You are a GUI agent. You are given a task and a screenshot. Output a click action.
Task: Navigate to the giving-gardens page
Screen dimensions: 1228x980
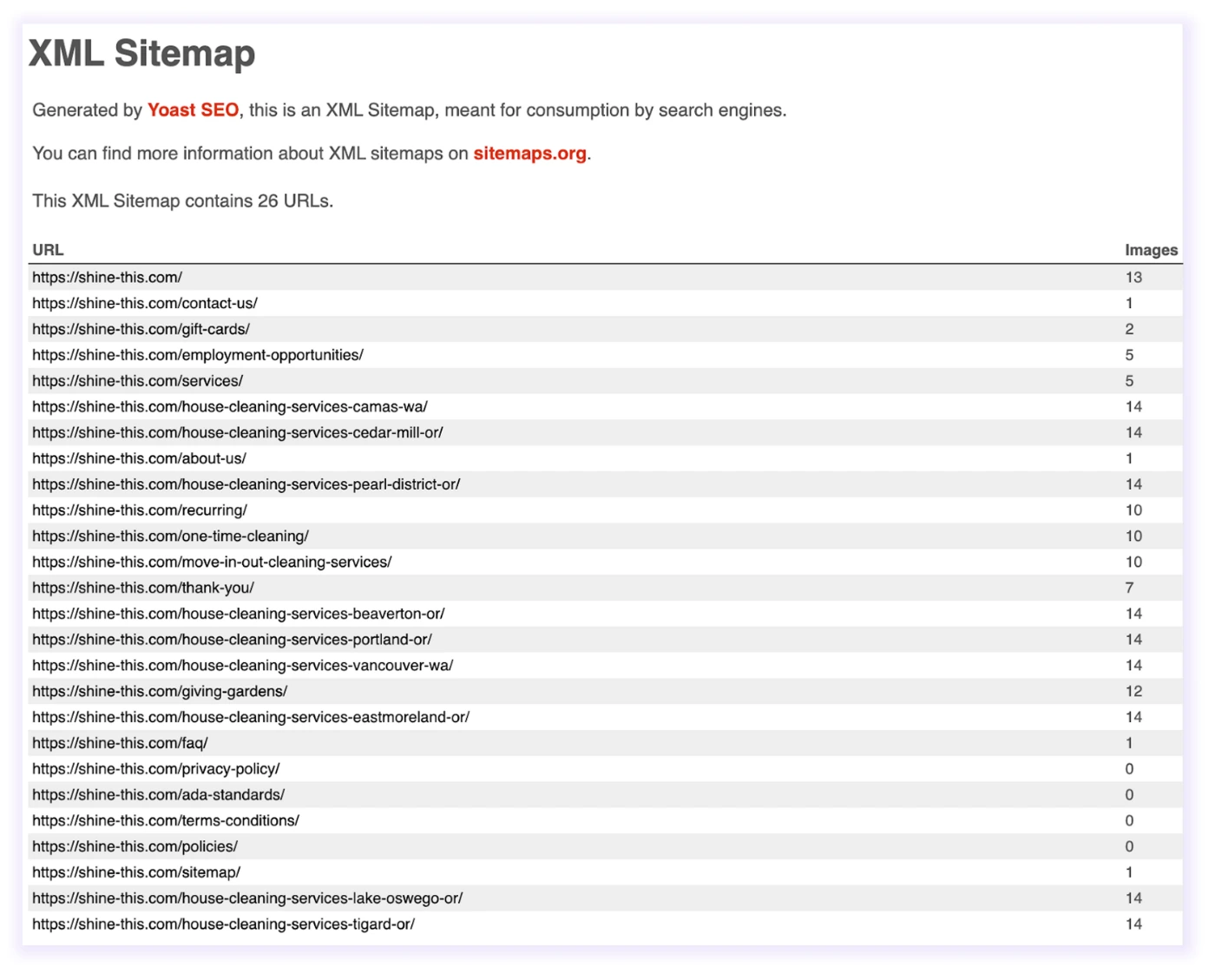point(159,691)
